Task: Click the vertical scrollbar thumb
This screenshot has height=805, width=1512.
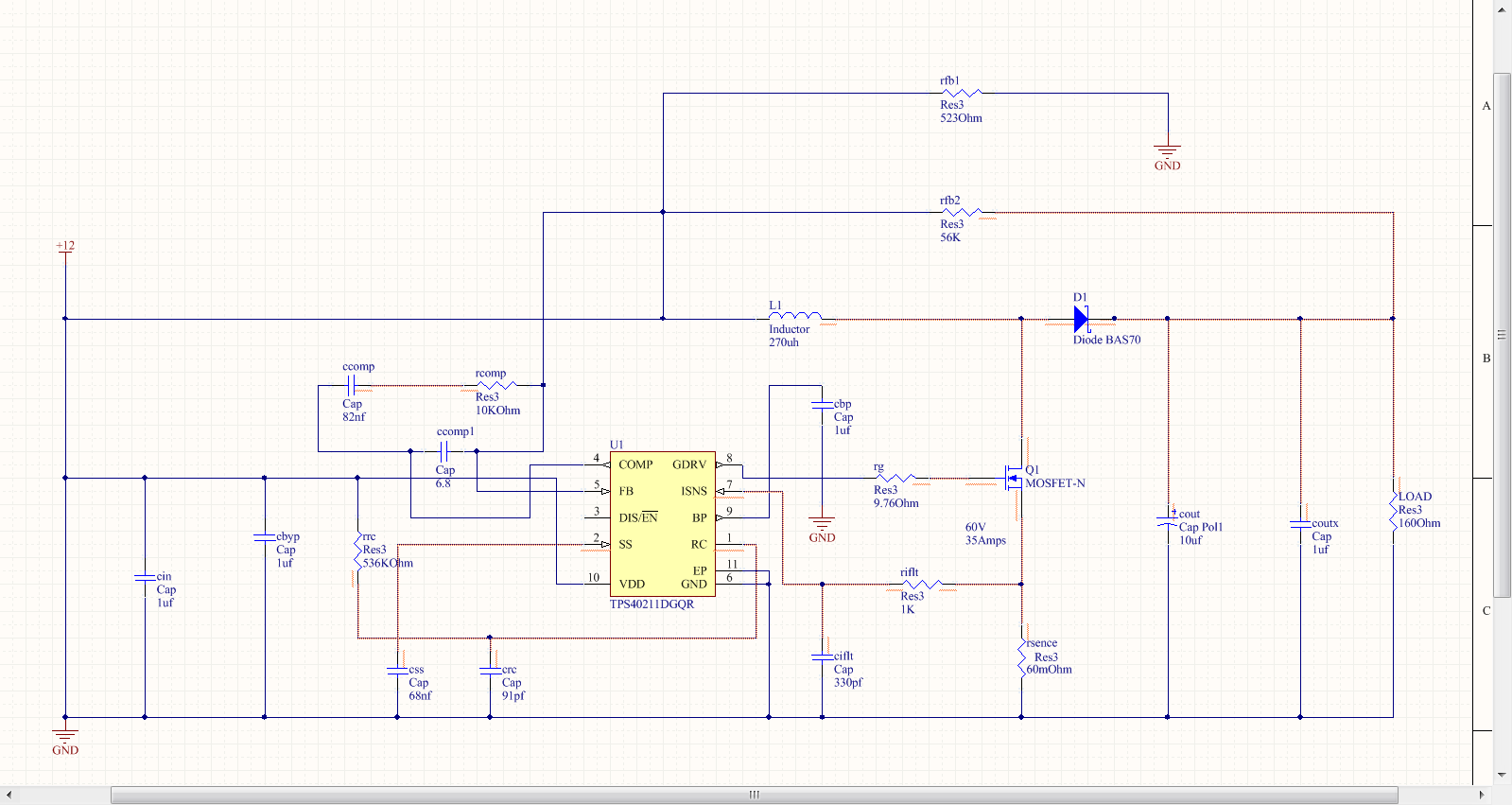Action: (1502, 335)
